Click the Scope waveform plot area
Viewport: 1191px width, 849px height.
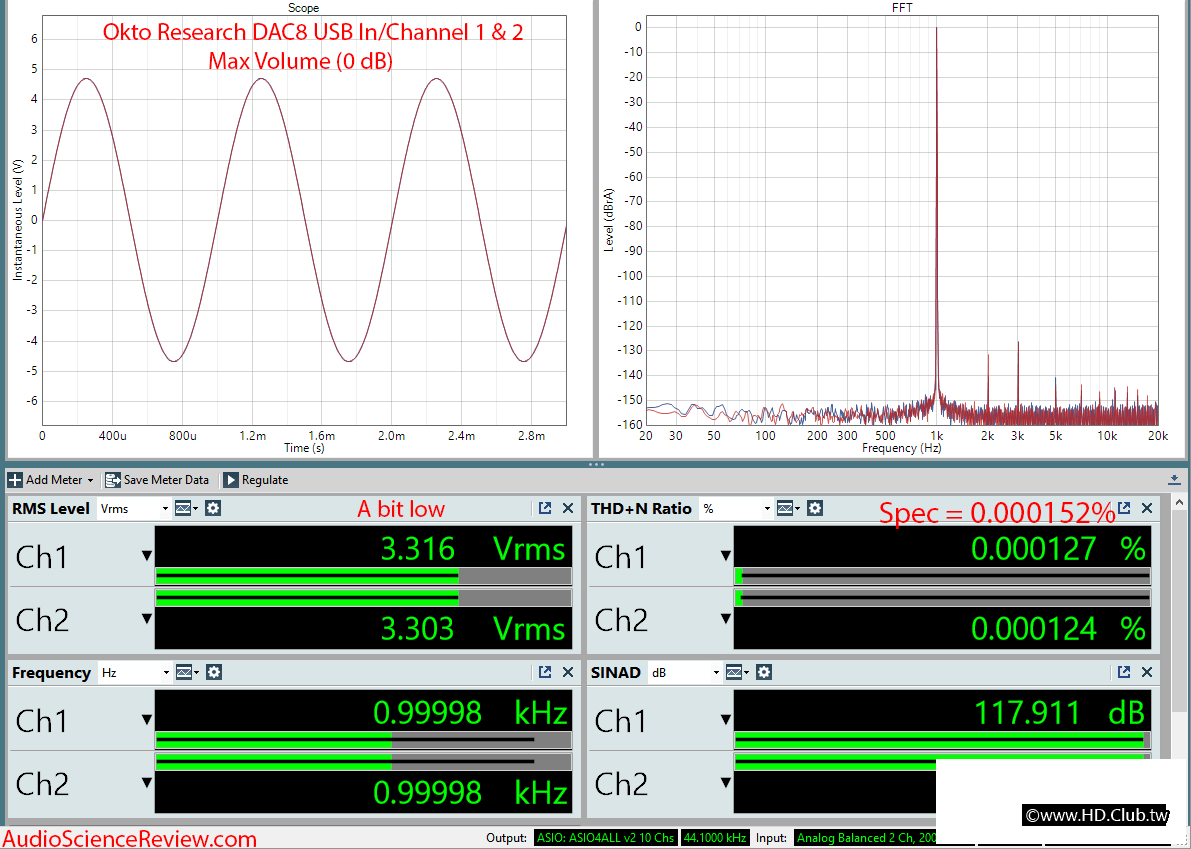pyautogui.click(x=304, y=220)
